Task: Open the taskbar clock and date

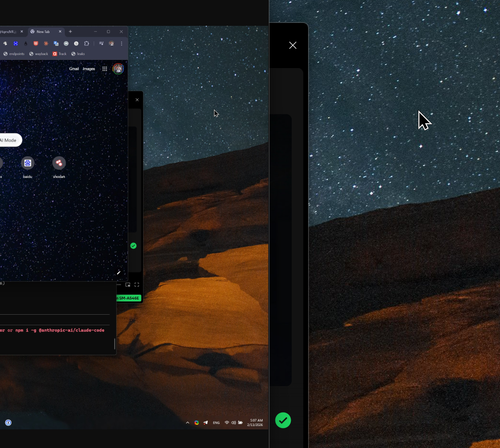Action: [255, 423]
